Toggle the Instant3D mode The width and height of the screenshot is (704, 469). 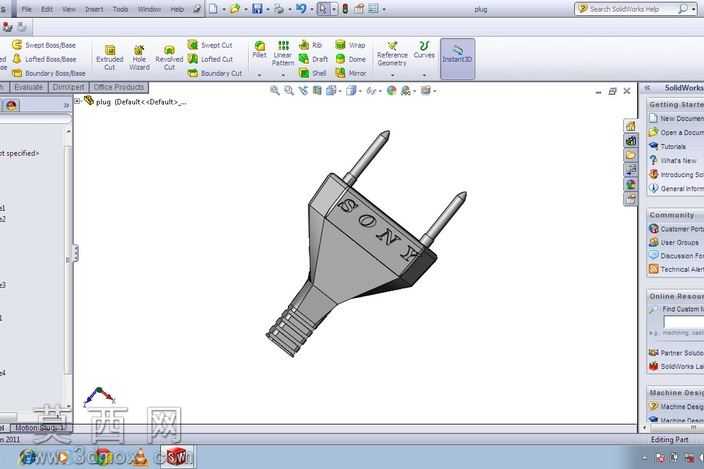click(x=457, y=58)
